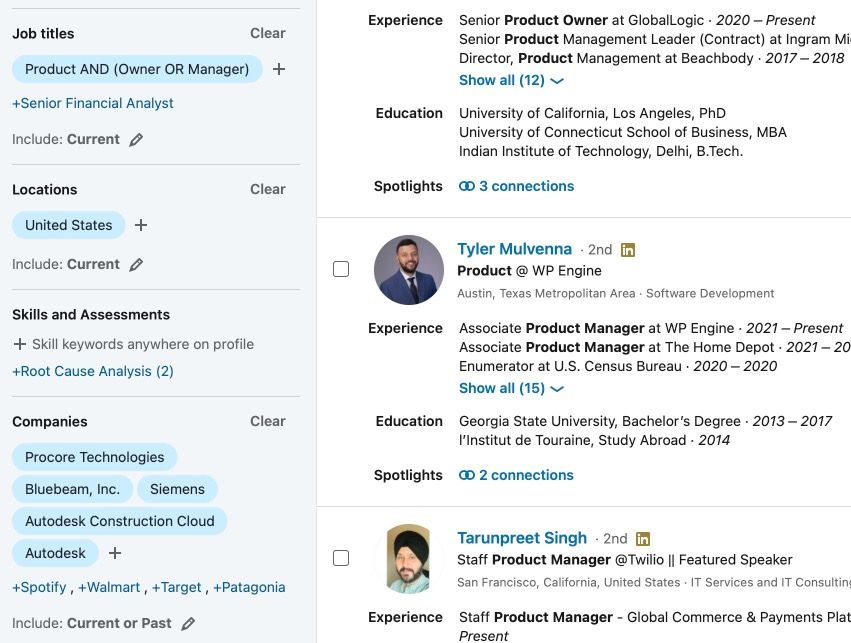Click Product AND (Owner OR Manager) chip
The height and width of the screenshot is (643, 851).
click(137, 69)
